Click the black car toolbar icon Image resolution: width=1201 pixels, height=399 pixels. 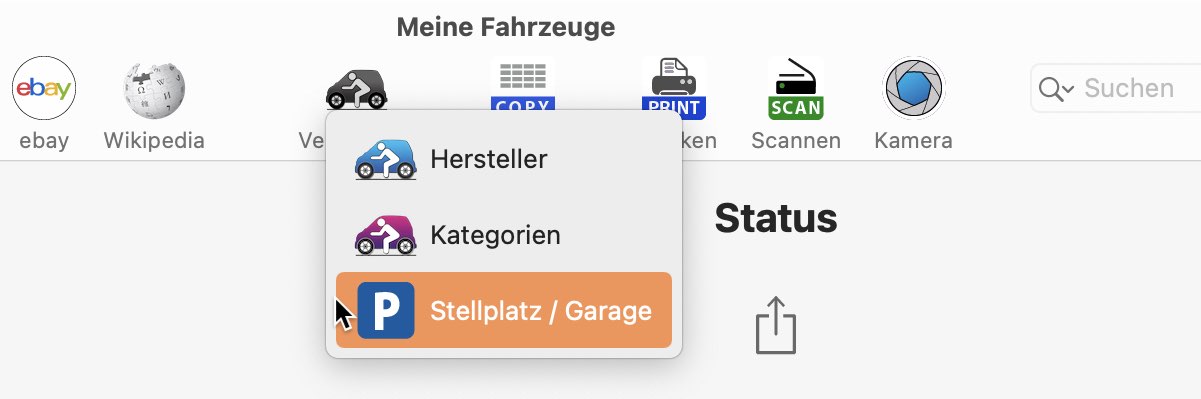pos(356,88)
